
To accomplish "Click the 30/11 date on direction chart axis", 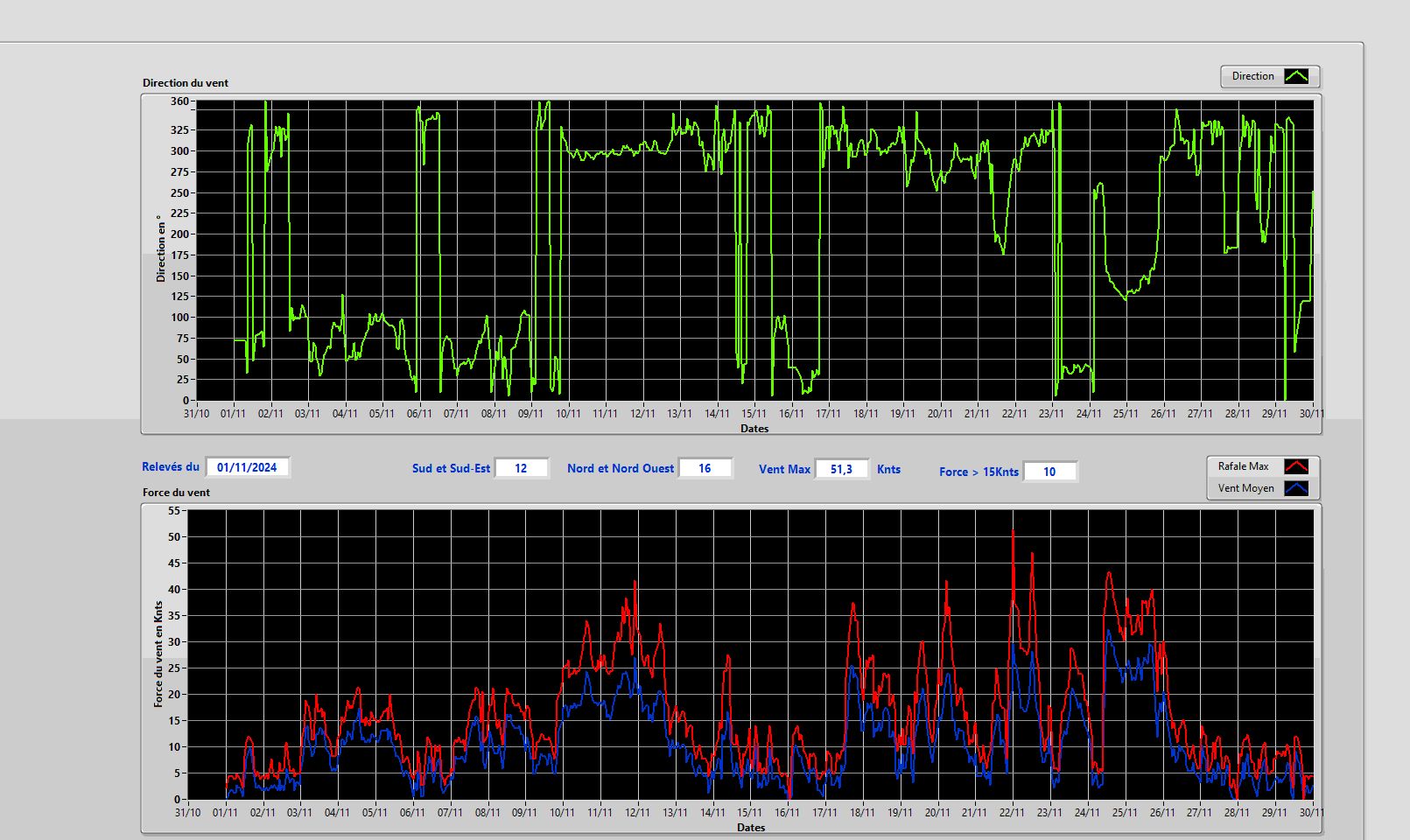I will point(1311,414).
